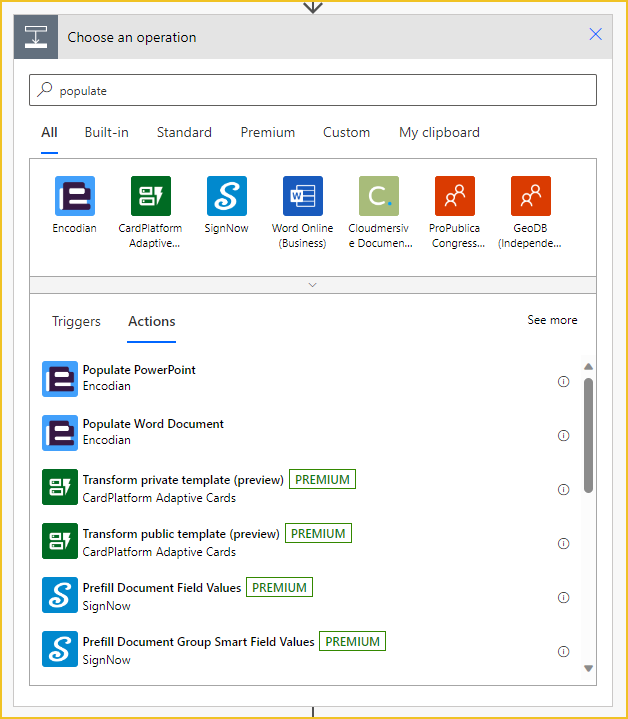Choose Prefill Document Group Smart Field Values
The image size is (628, 719).
coord(306,649)
